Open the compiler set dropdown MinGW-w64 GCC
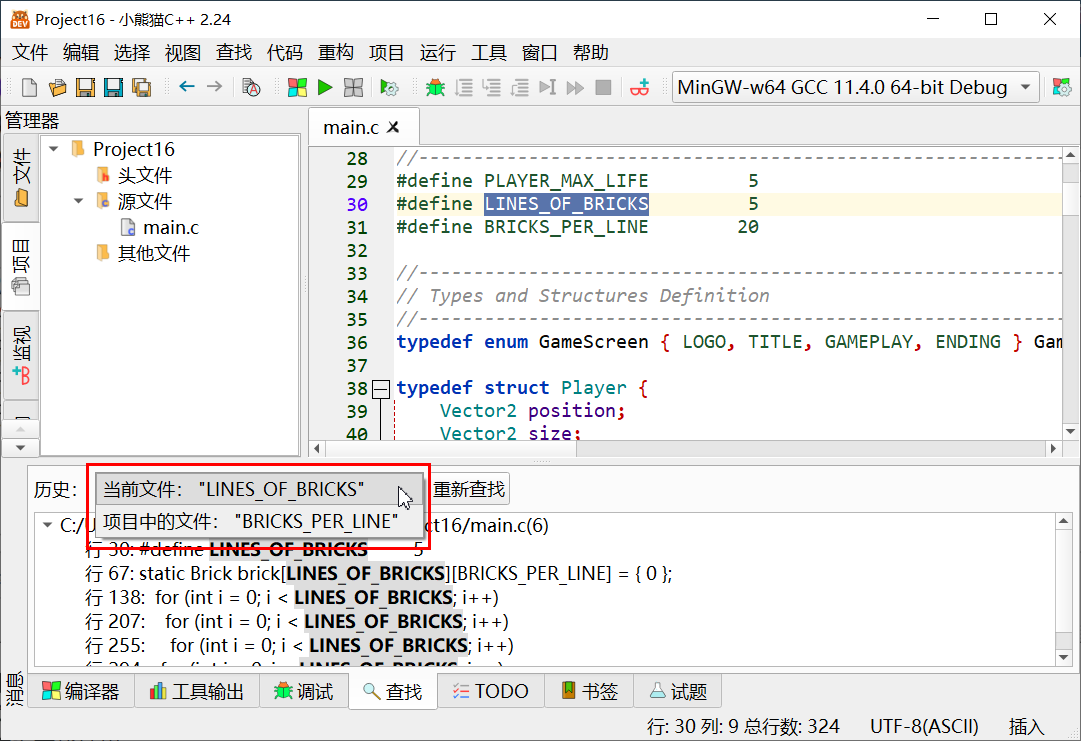This screenshot has height=741, width=1081. [855, 88]
